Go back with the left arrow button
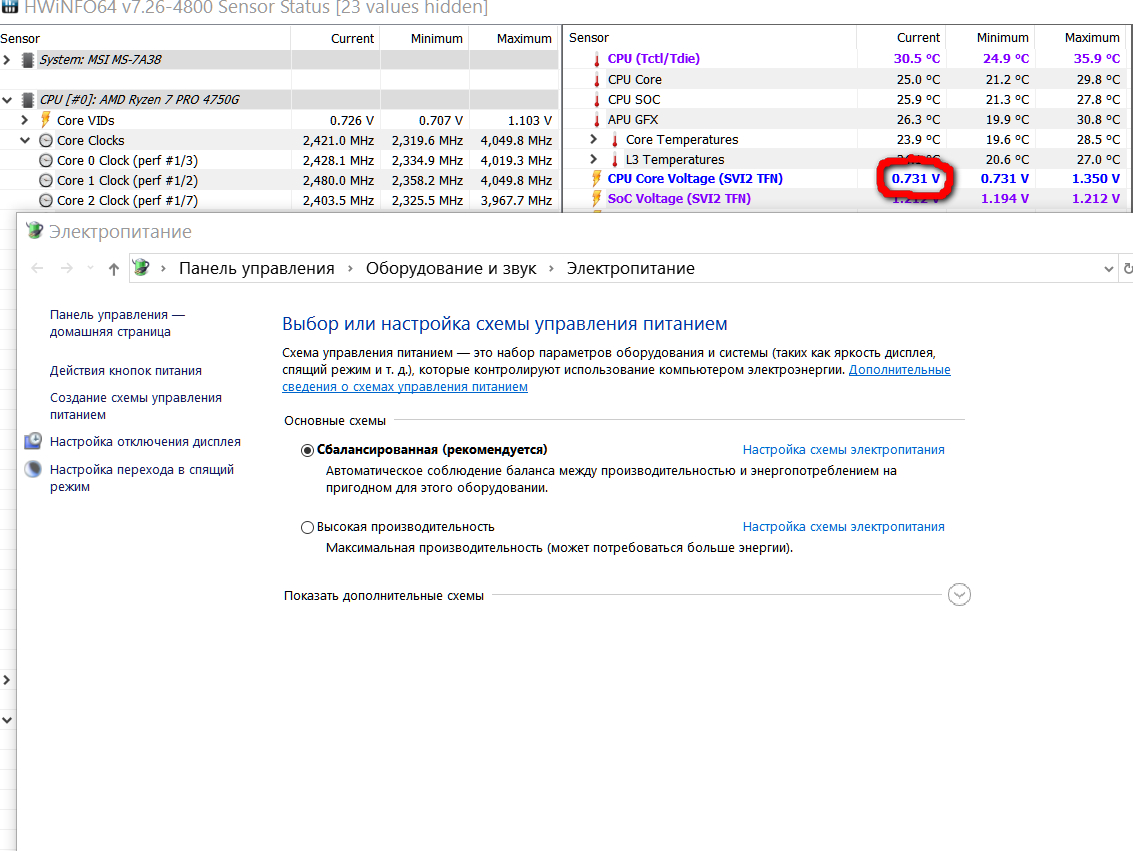1133x851 pixels. point(38,269)
